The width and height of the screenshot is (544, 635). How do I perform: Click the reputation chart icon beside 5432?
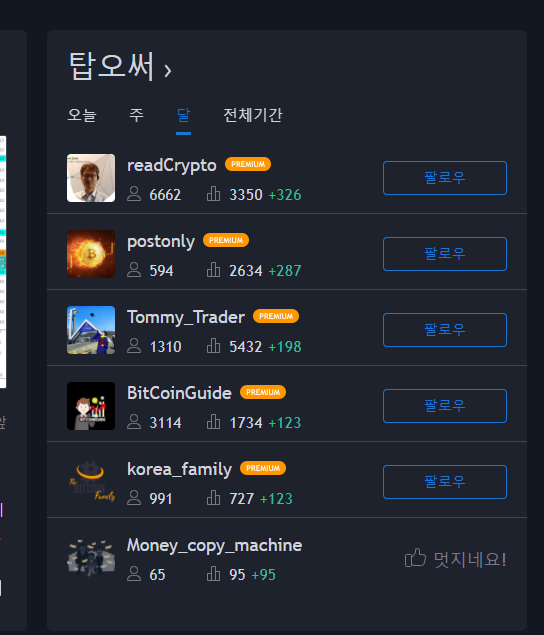pyautogui.click(x=213, y=346)
